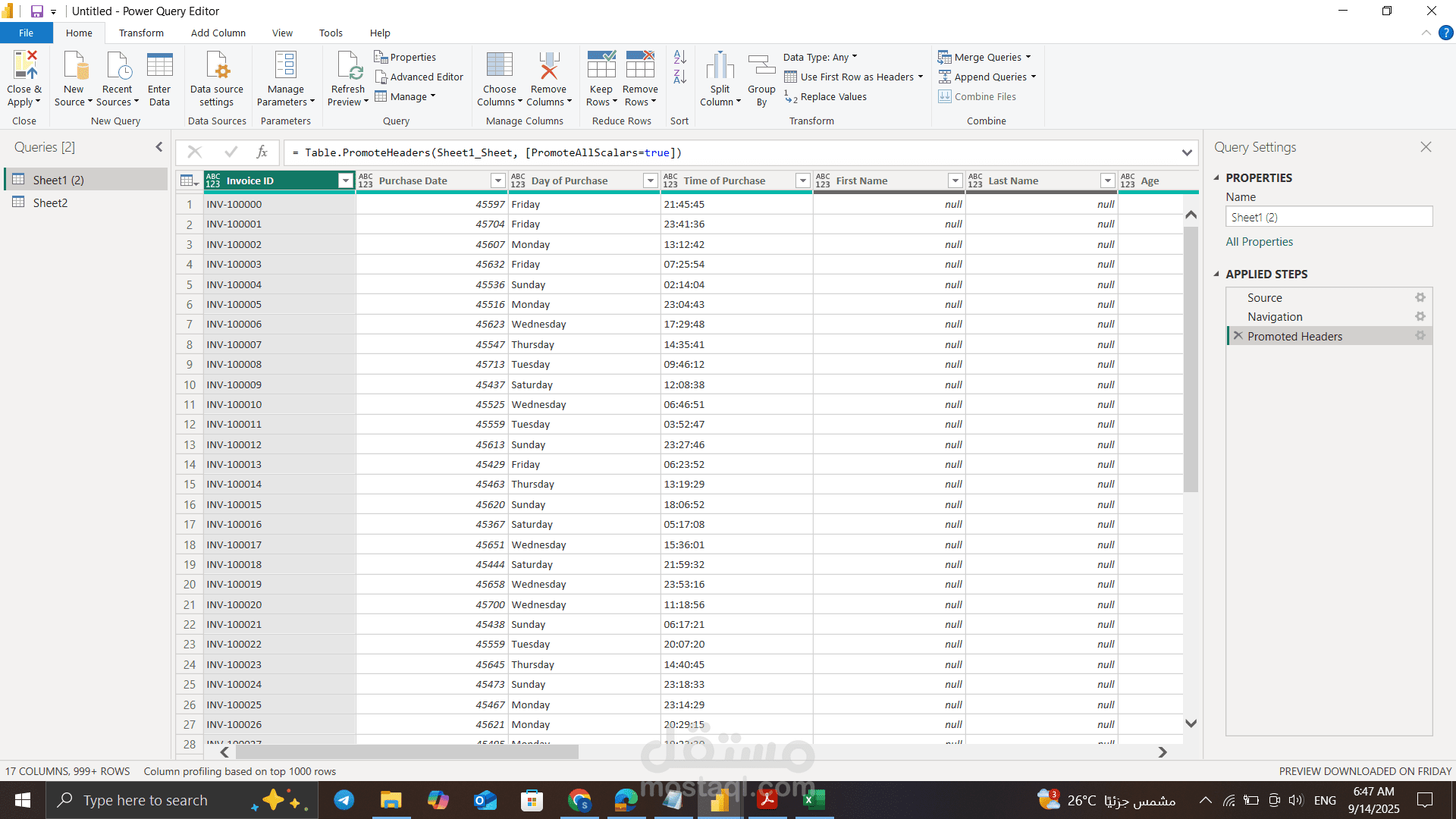Viewport: 1456px width, 819px height.
Task: Open the Enter Data tool
Action: [x=159, y=66]
